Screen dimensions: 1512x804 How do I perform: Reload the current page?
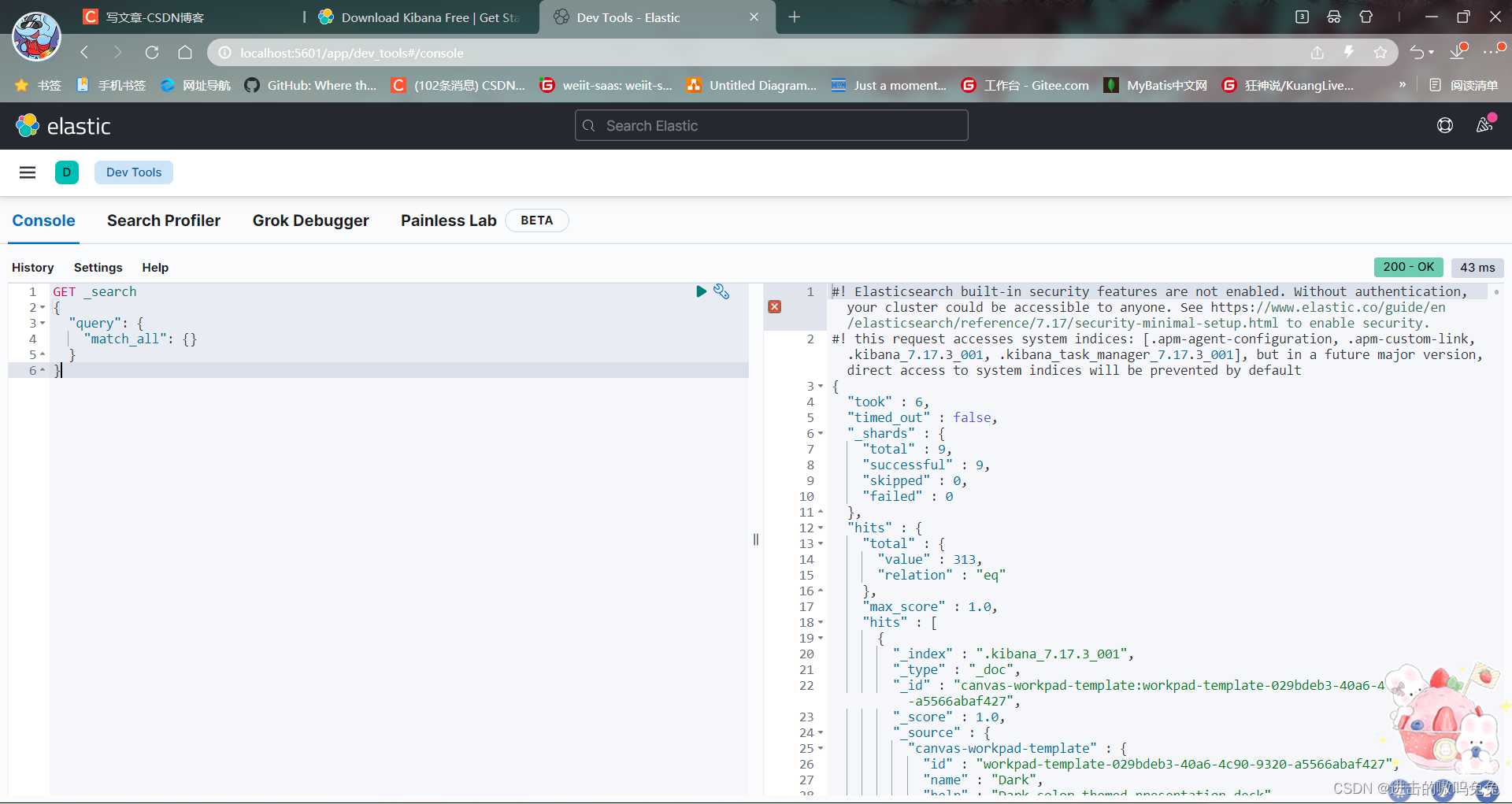(x=152, y=53)
